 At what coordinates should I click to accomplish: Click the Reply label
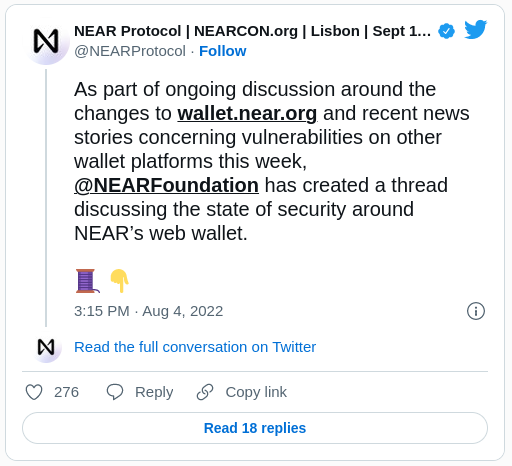pyautogui.click(x=154, y=392)
